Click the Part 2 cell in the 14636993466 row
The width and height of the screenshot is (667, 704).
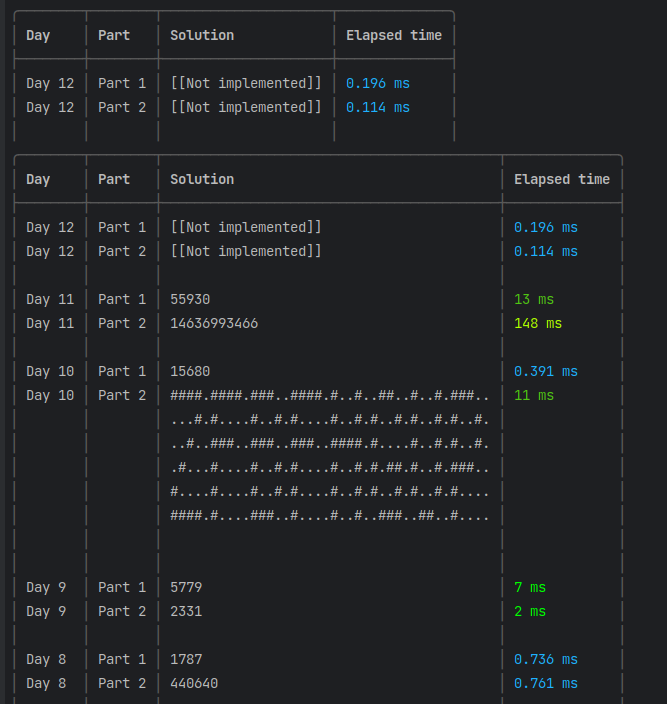(x=122, y=324)
